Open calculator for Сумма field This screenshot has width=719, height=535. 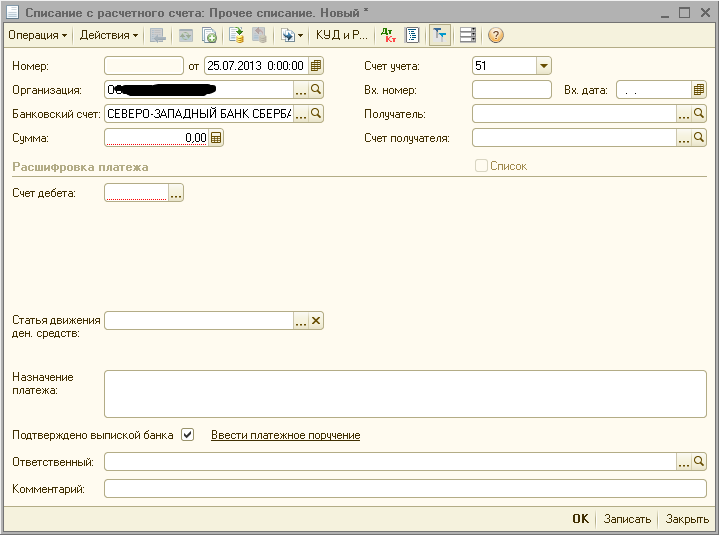216,138
